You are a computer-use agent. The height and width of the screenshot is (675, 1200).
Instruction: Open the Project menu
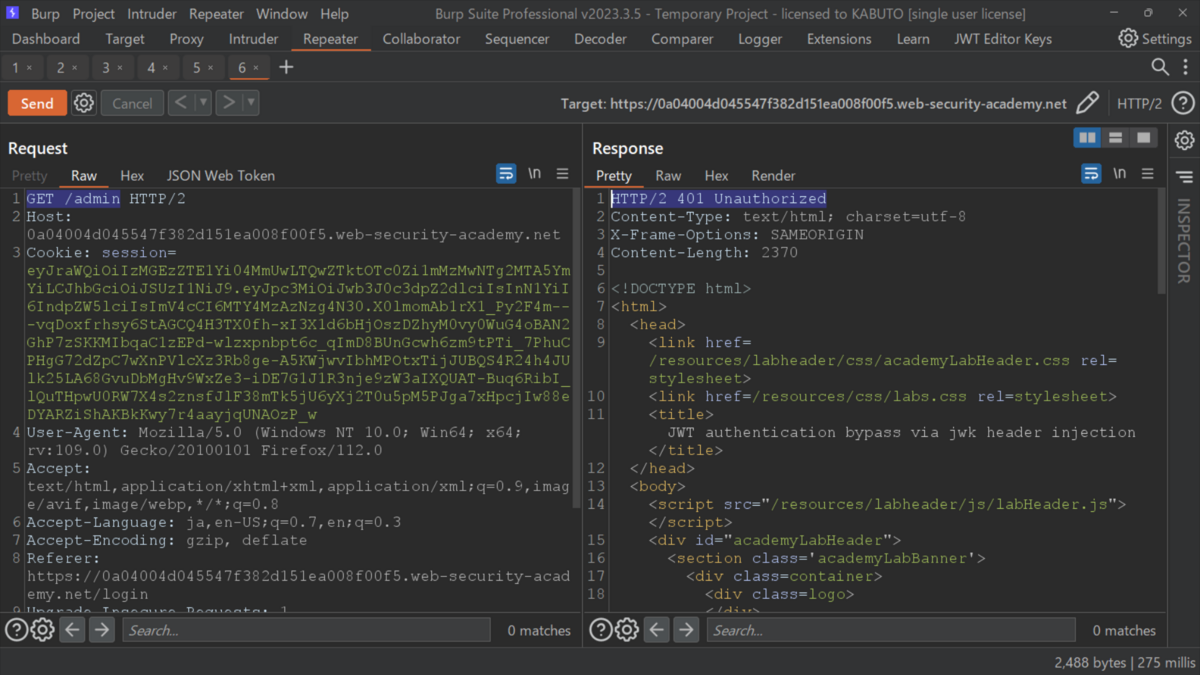(x=94, y=14)
